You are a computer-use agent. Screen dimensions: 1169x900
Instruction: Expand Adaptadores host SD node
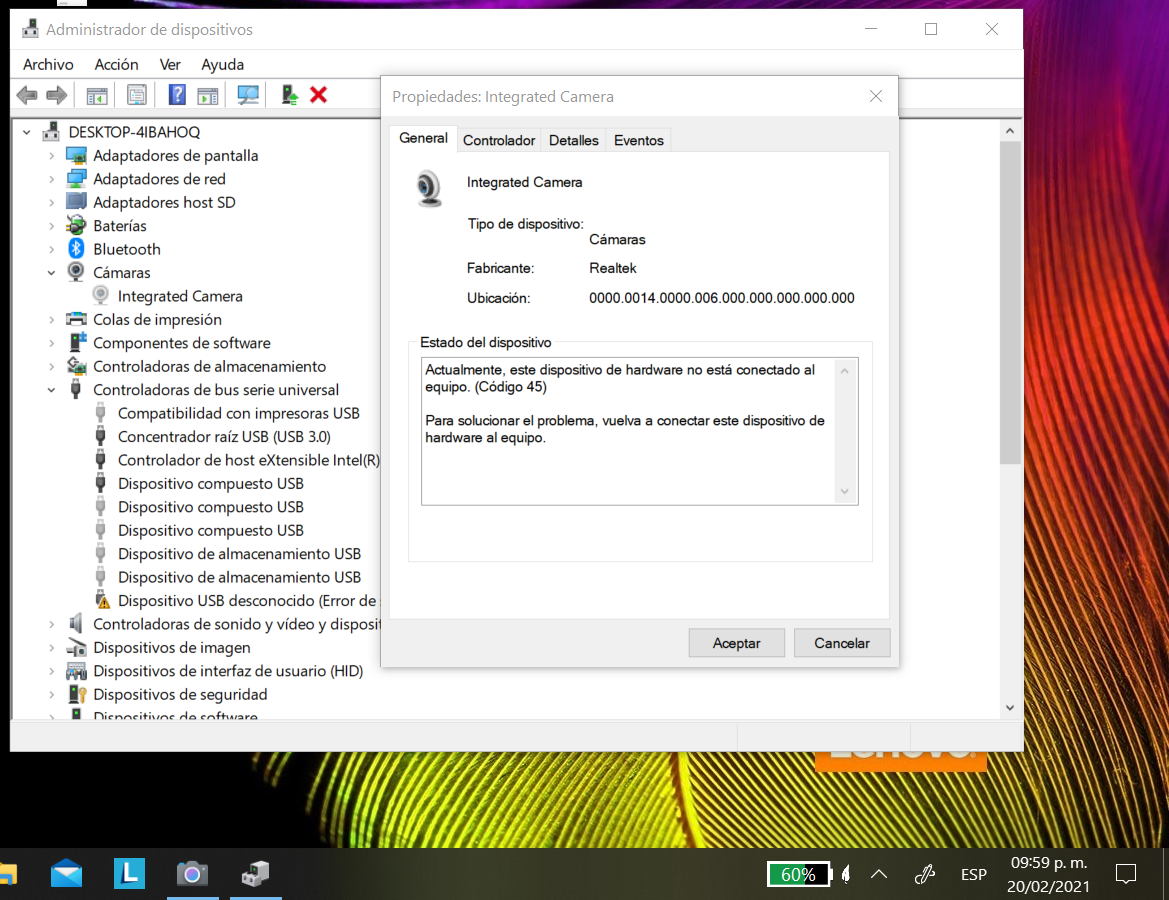(x=51, y=202)
